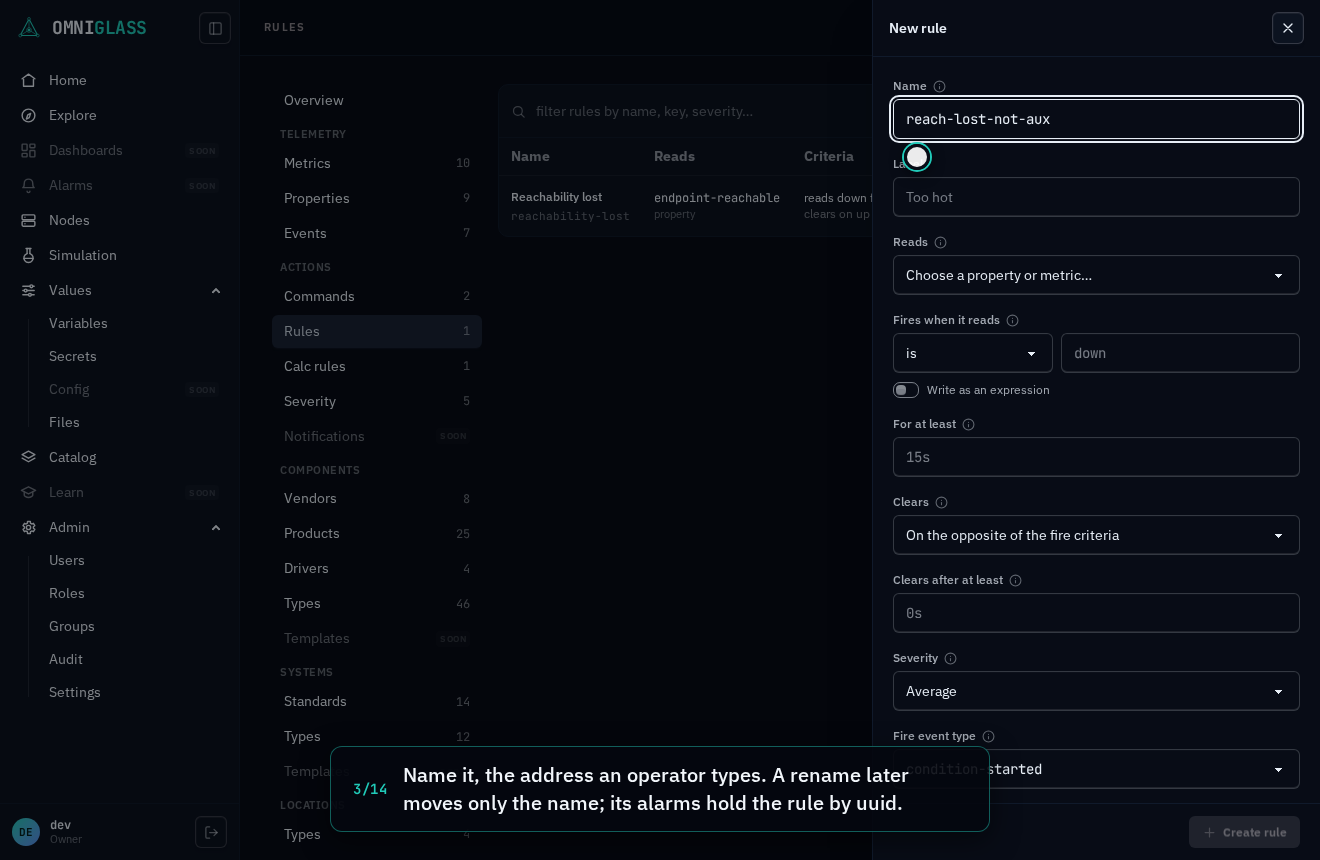Click the Create rule button
This screenshot has width=1320, height=860.
(x=1244, y=832)
